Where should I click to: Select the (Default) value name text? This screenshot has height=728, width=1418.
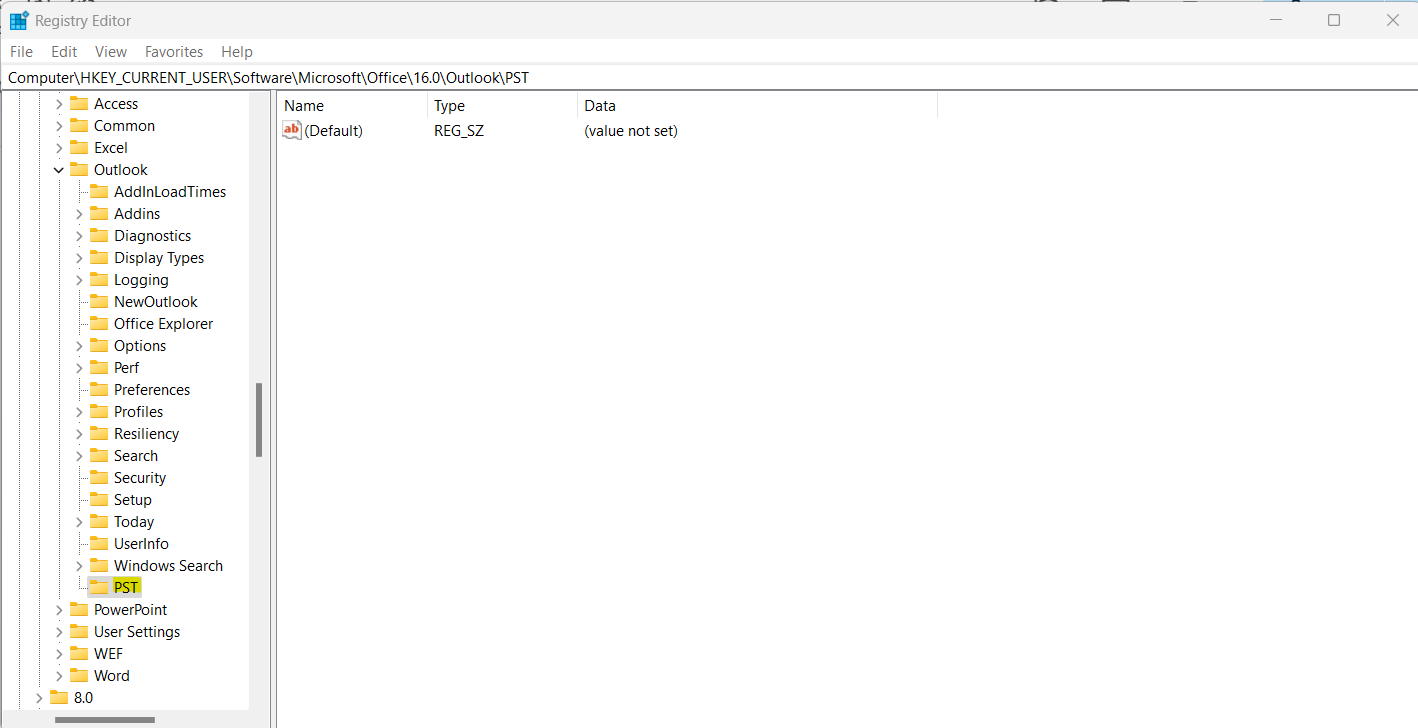tap(333, 130)
